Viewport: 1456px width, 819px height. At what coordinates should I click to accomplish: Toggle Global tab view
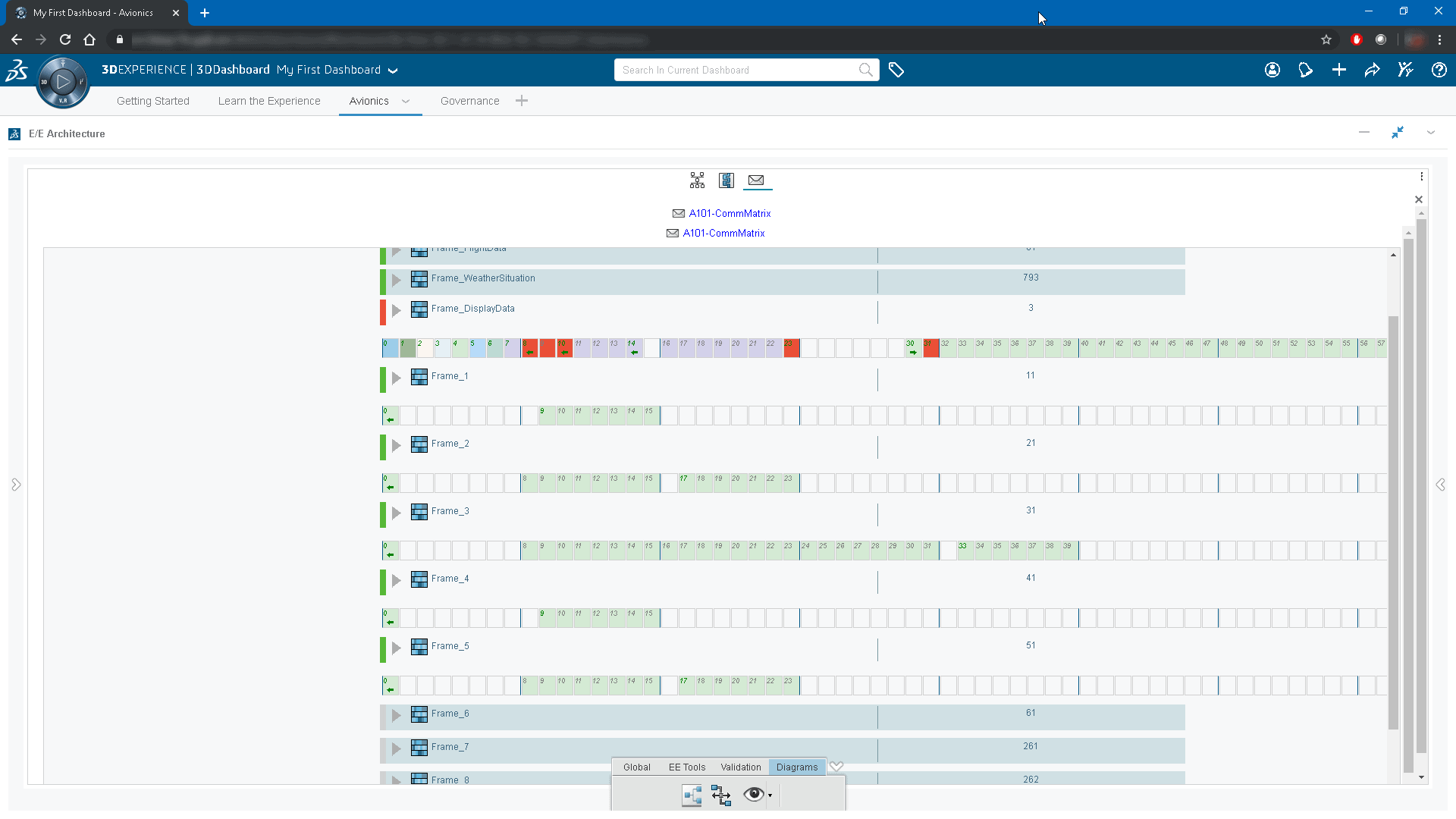pyautogui.click(x=636, y=767)
